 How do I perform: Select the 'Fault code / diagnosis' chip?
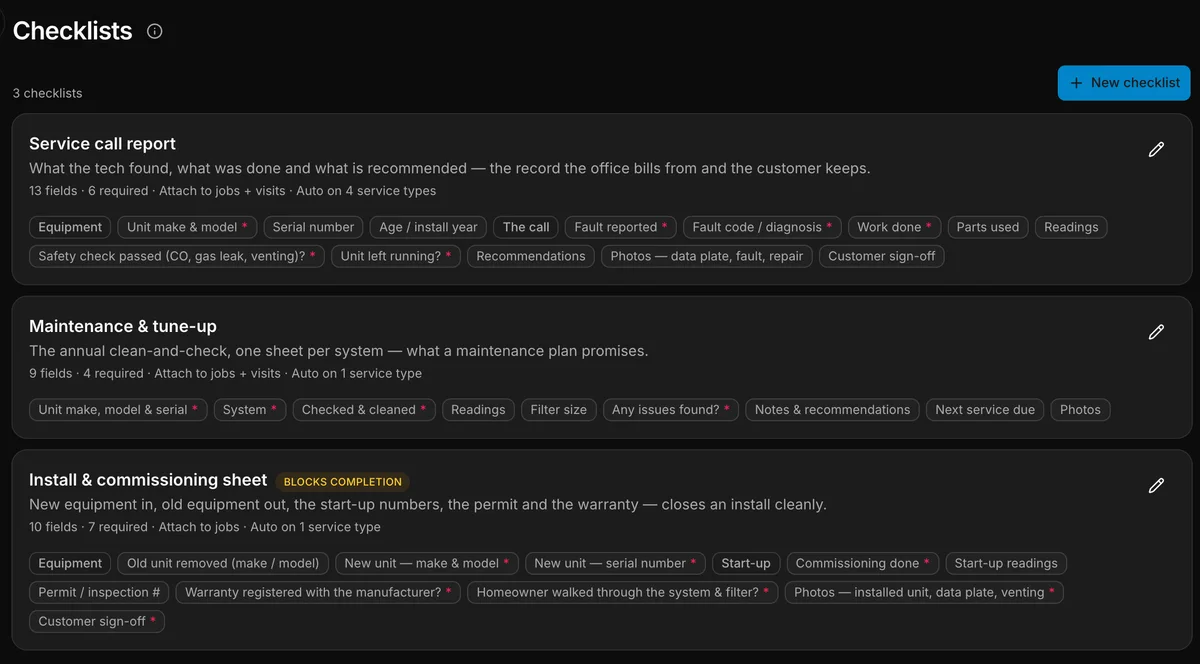[x=762, y=227]
